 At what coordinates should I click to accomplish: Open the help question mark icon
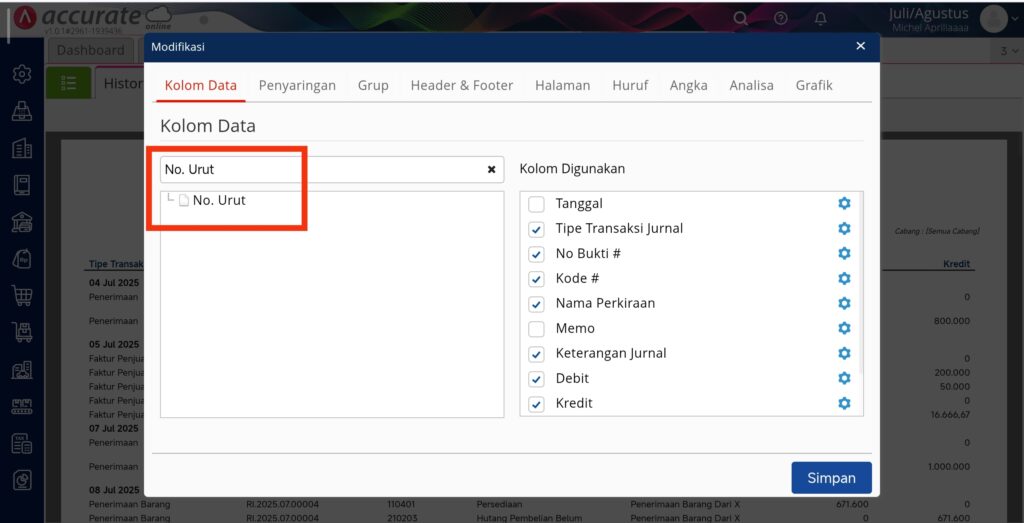(780, 18)
